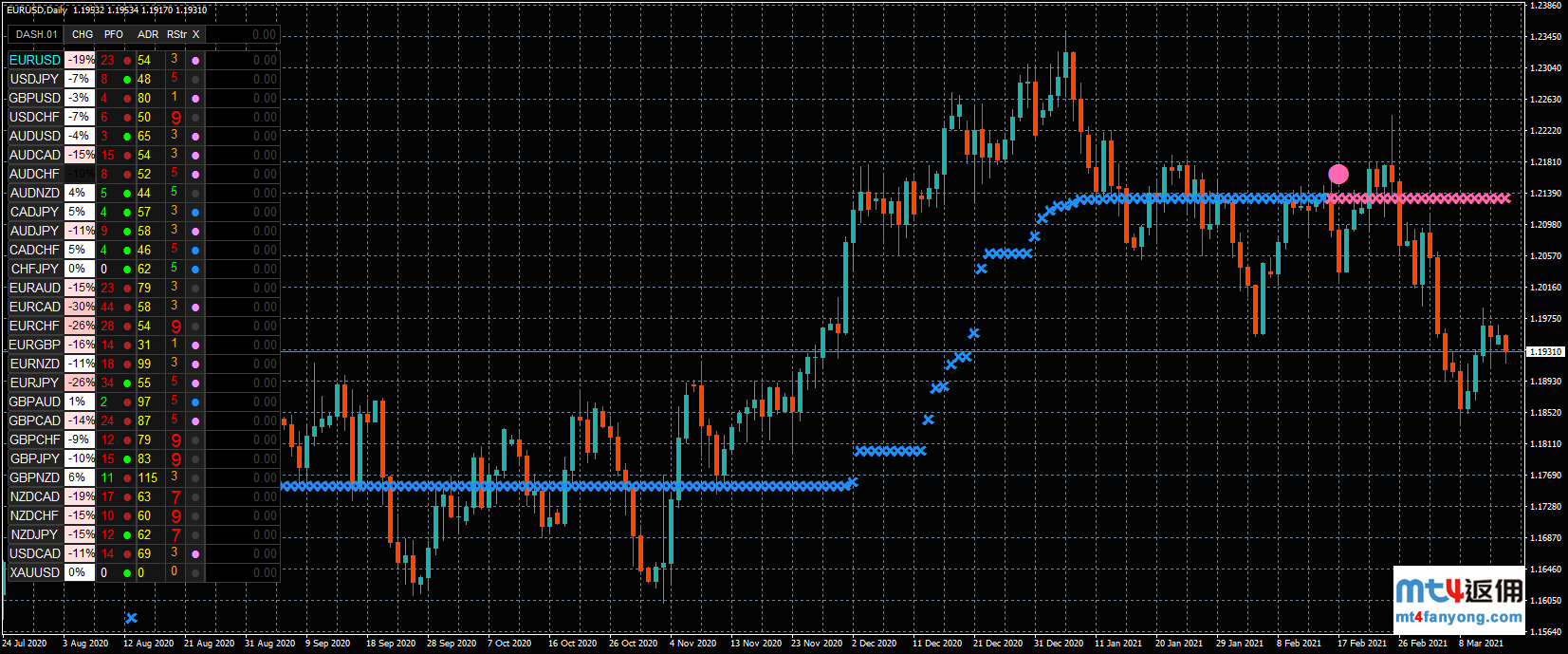This screenshot has height=654, width=1568.
Task: Click the RStr column header
Action: click(x=176, y=34)
